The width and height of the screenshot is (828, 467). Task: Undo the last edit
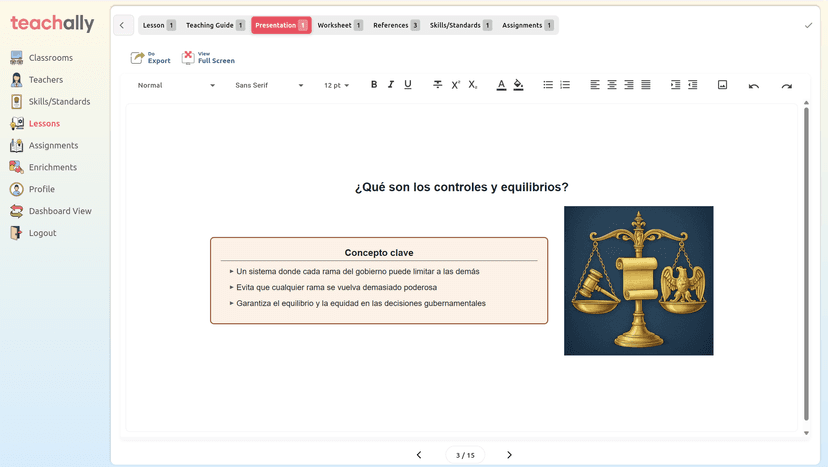(x=754, y=86)
